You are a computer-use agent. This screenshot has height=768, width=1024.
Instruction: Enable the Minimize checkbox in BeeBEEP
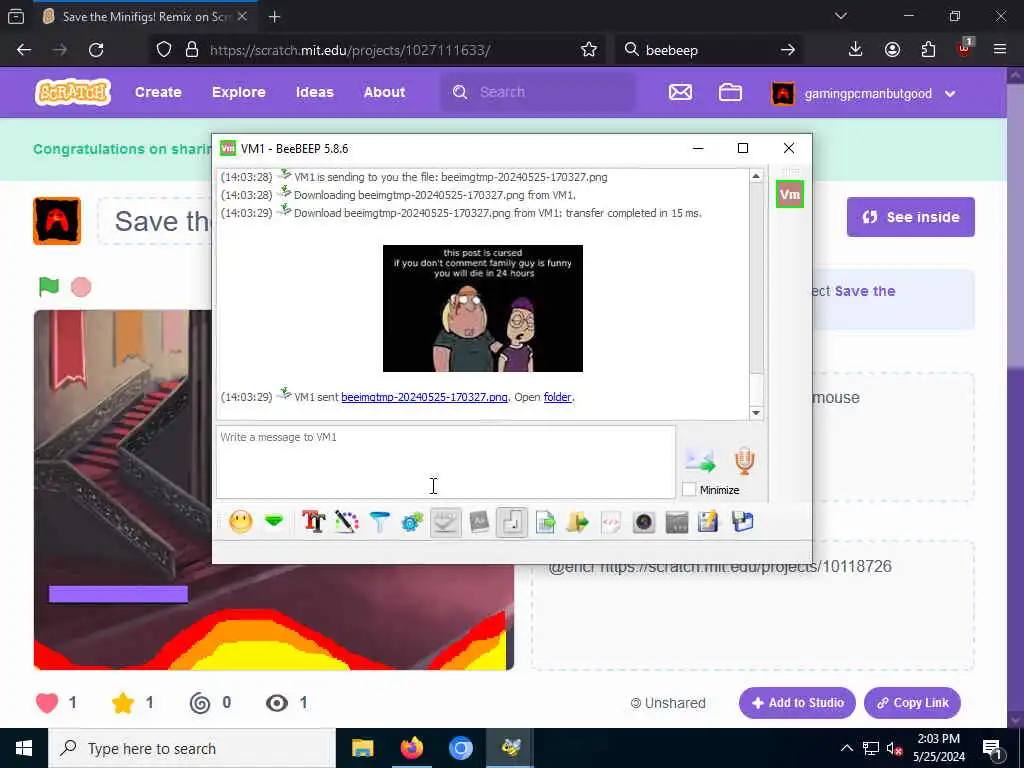(x=689, y=489)
